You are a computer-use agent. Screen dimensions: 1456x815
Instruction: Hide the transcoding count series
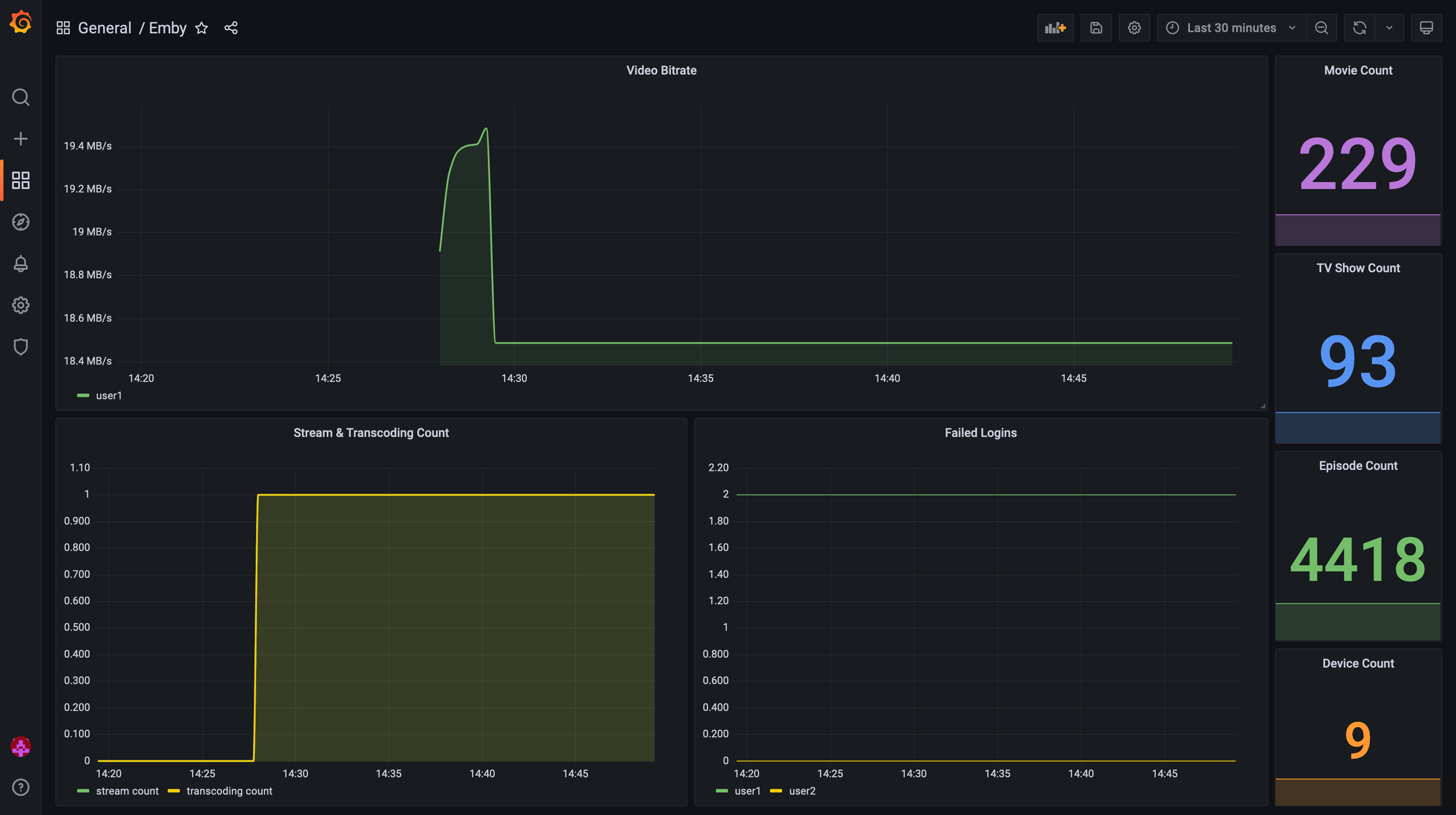point(228,791)
